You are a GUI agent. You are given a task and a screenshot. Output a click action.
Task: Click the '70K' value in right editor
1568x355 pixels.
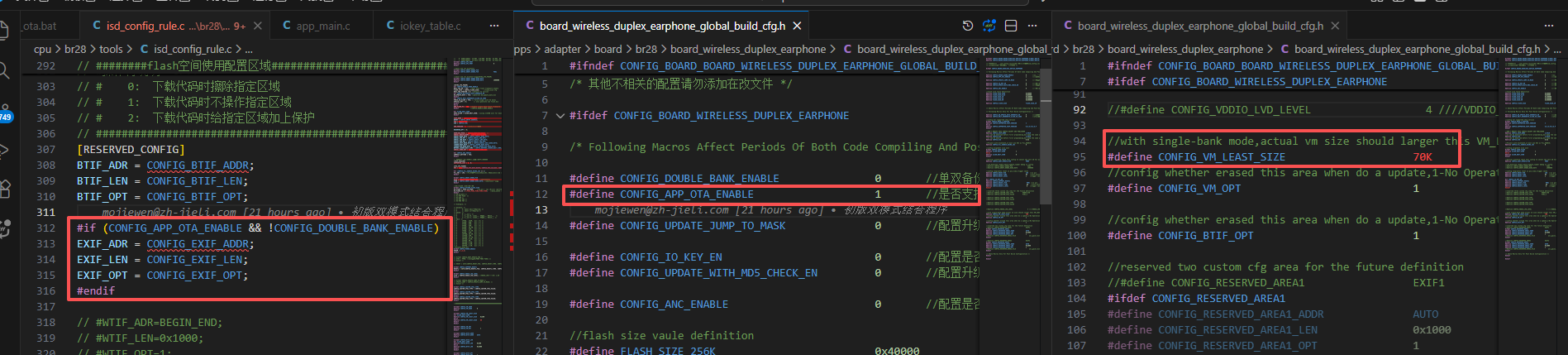(x=1423, y=157)
